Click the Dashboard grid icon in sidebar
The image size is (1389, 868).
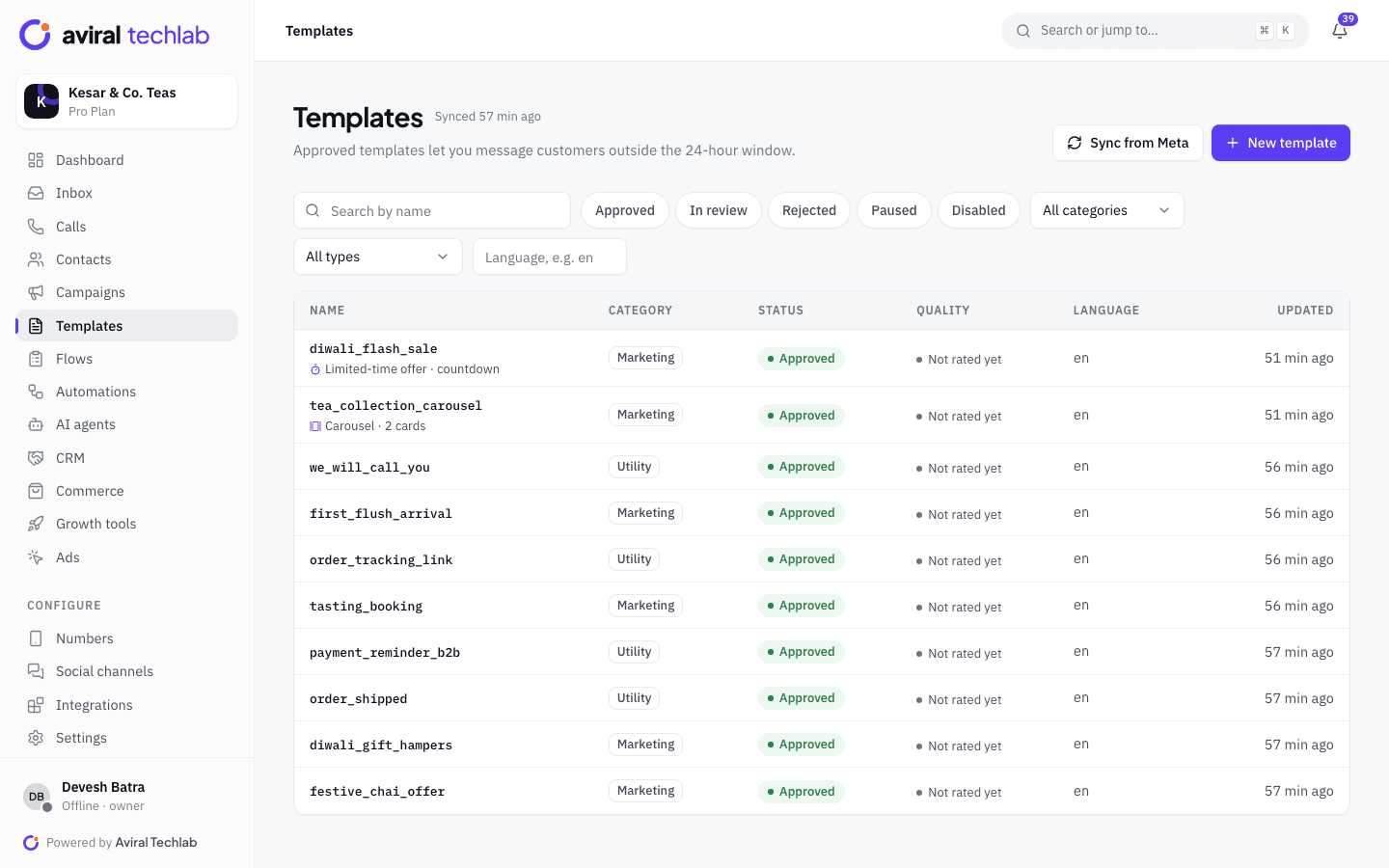pyautogui.click(x=36, y=160)
